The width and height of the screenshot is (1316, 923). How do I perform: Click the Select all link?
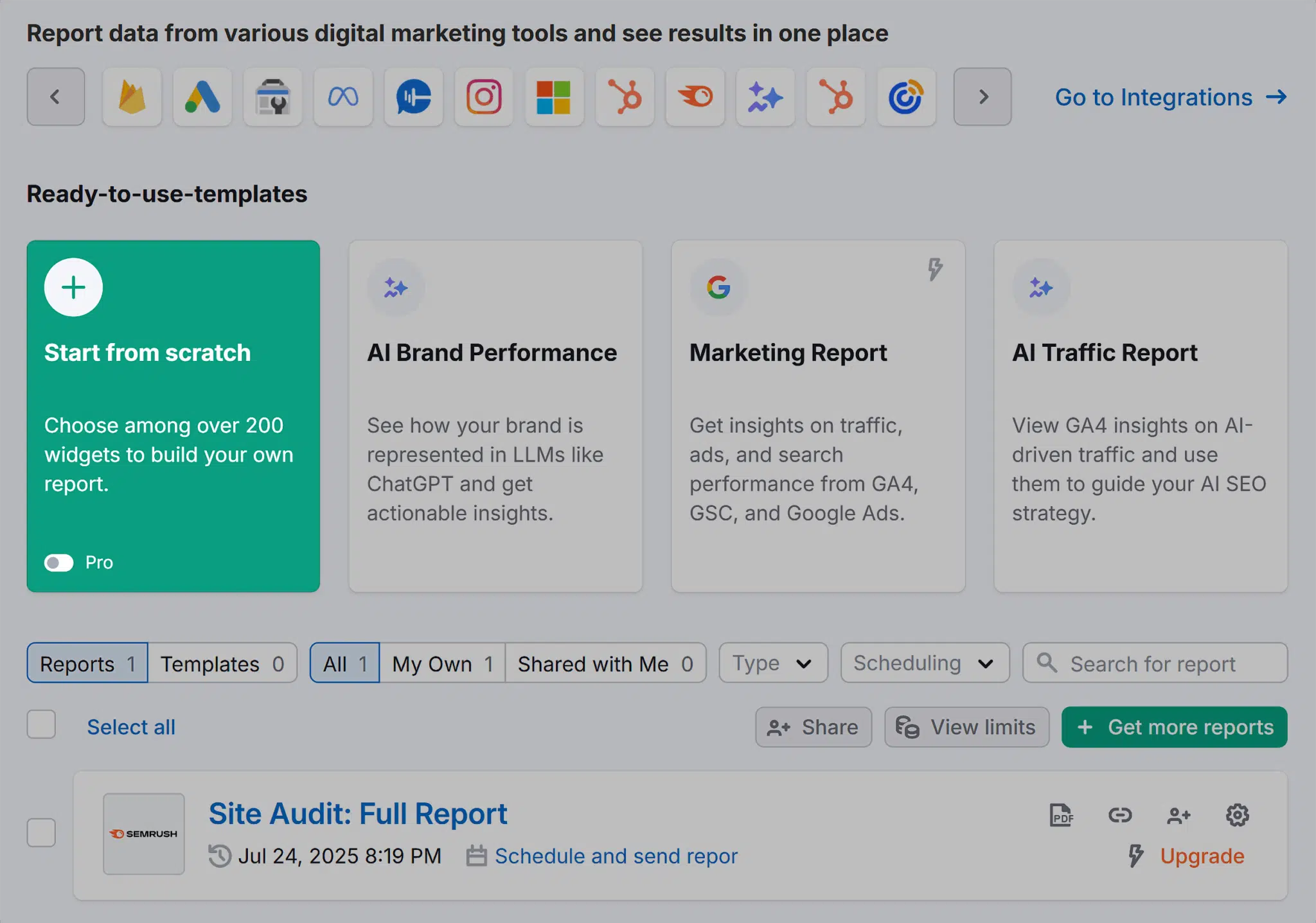click(x=131, y=727)
